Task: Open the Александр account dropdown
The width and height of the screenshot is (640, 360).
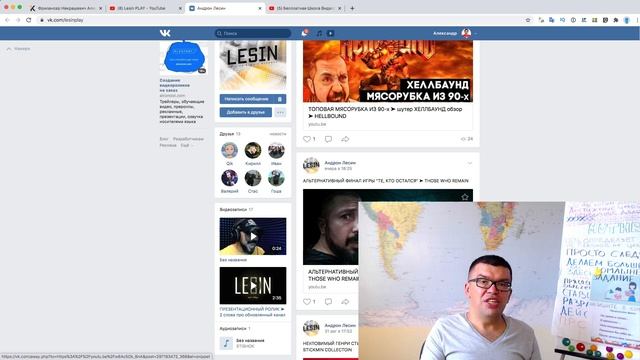Action: point(455,33)
